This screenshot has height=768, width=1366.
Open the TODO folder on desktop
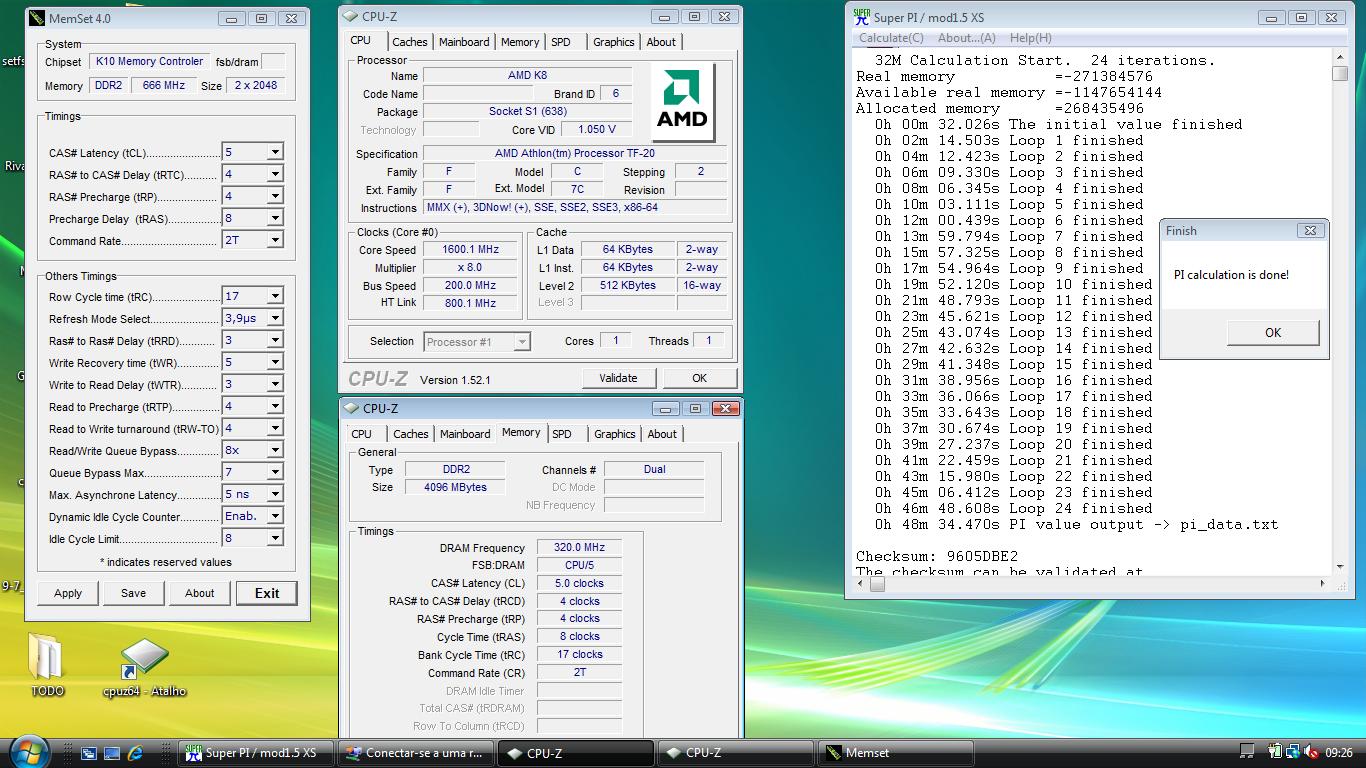pos(46,664)
